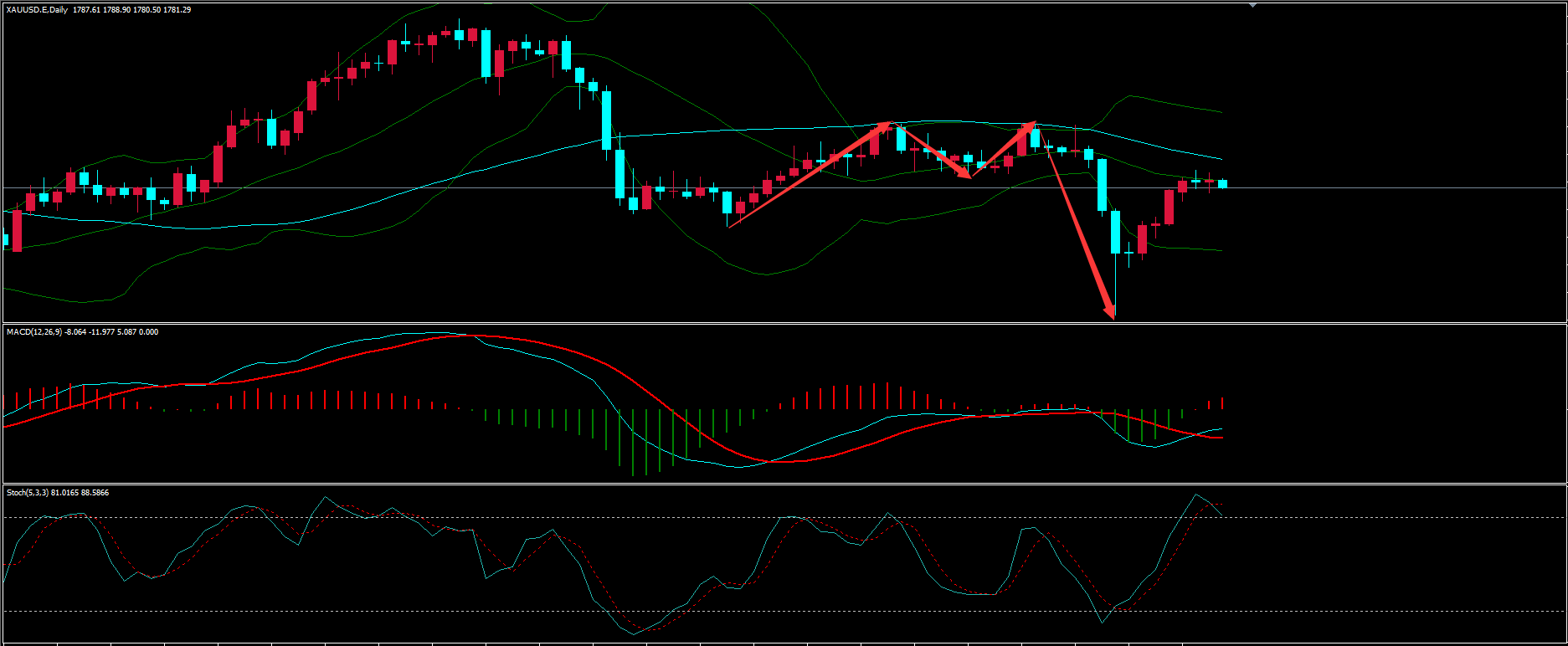Click the divider between MACD and Stochastic panels

[784, 484]
